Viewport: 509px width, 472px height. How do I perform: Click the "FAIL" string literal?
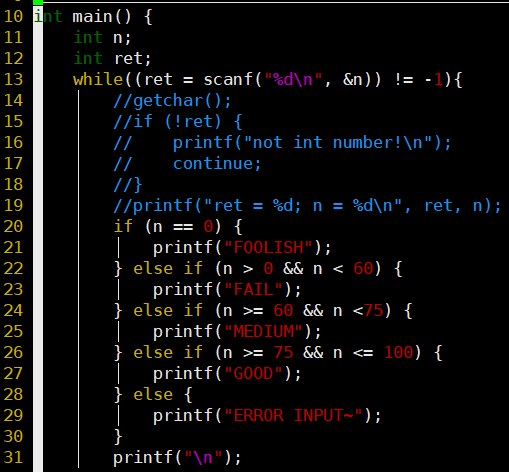pyautogui.click(x=253, y=289)
